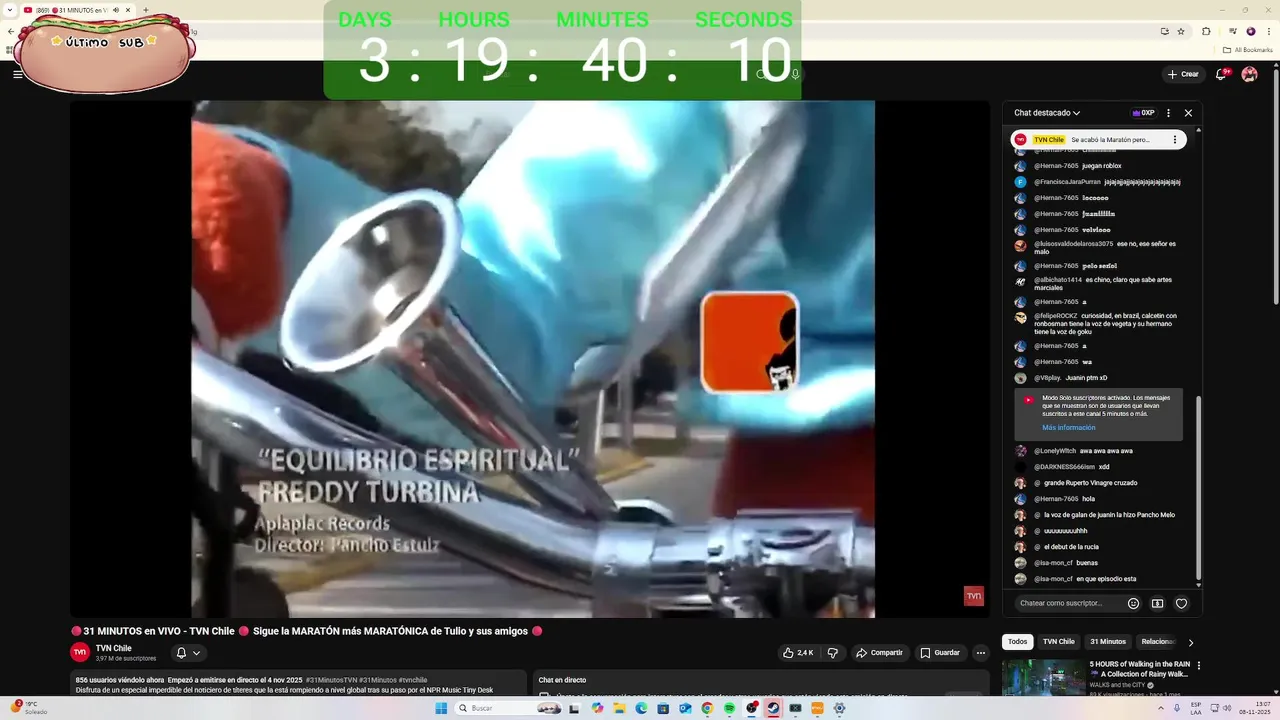Image resolution: width=1280 pixels, height=720 pixels.
Task: Close the live chat panel
Action: tap(1188, 113)
